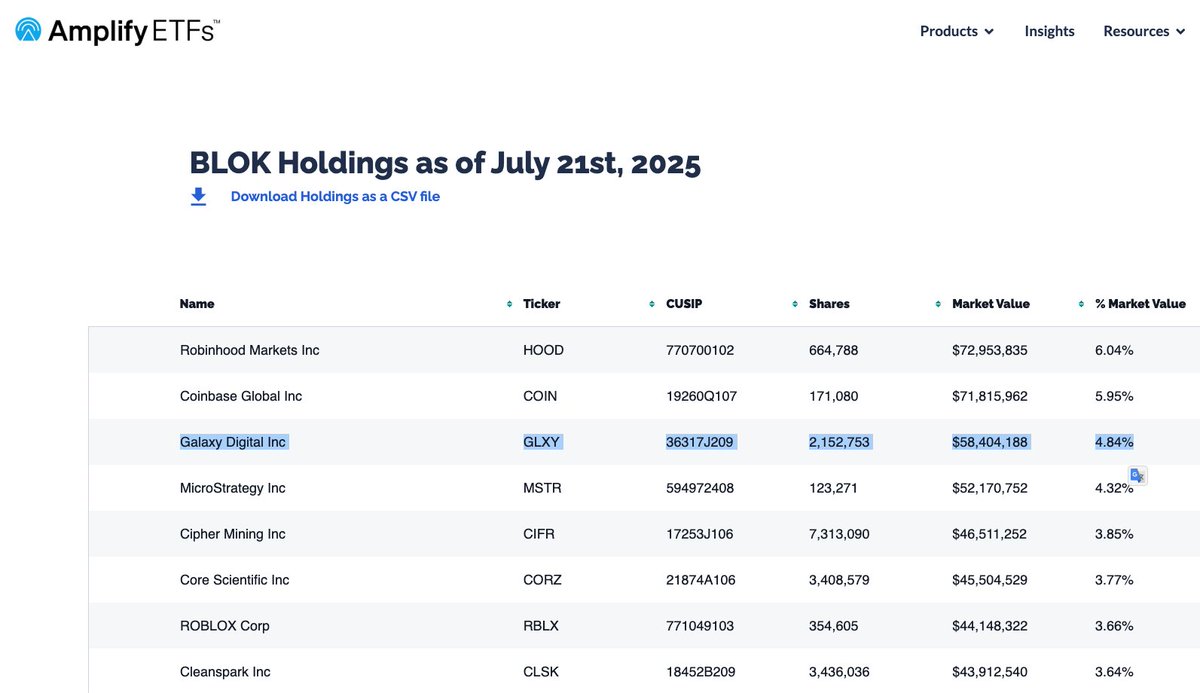Click shares value 664,788

click(x=834, y=350)
